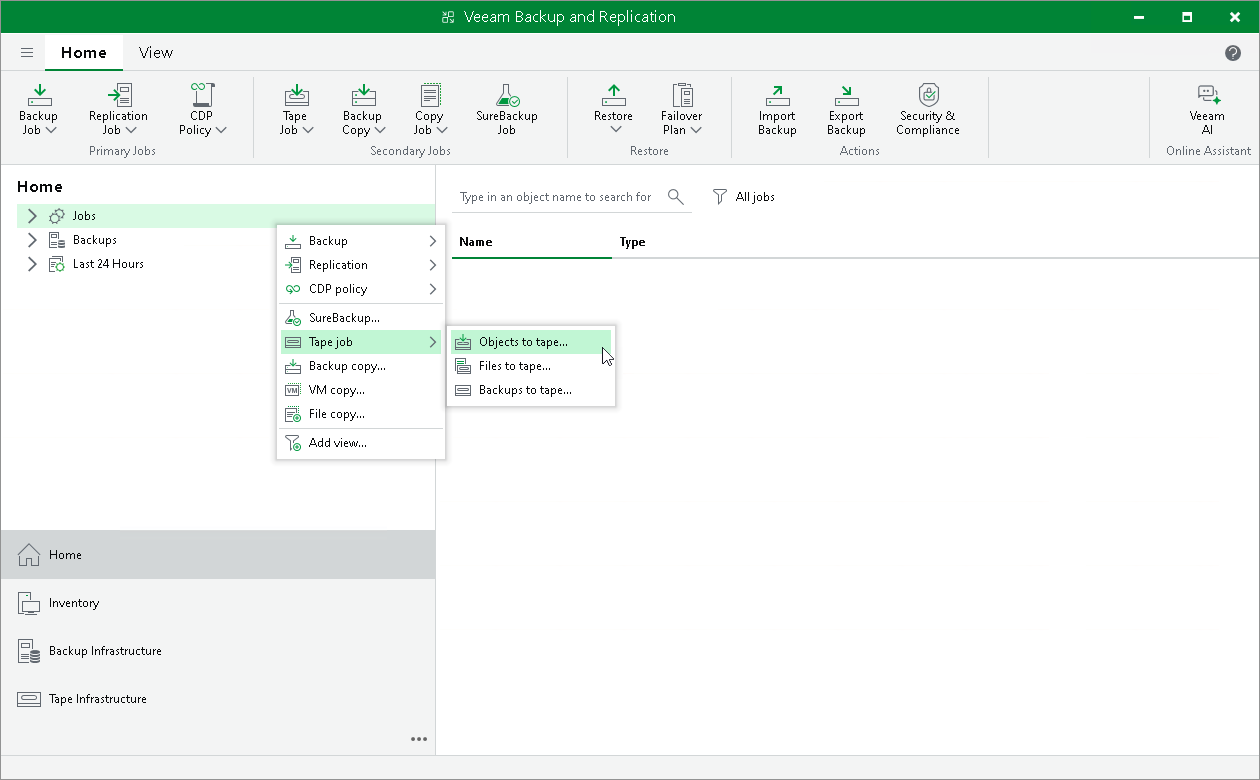1260x780 pixels.
Task: Click the Last 24 Hours node icon
Action: pos(57,264)
